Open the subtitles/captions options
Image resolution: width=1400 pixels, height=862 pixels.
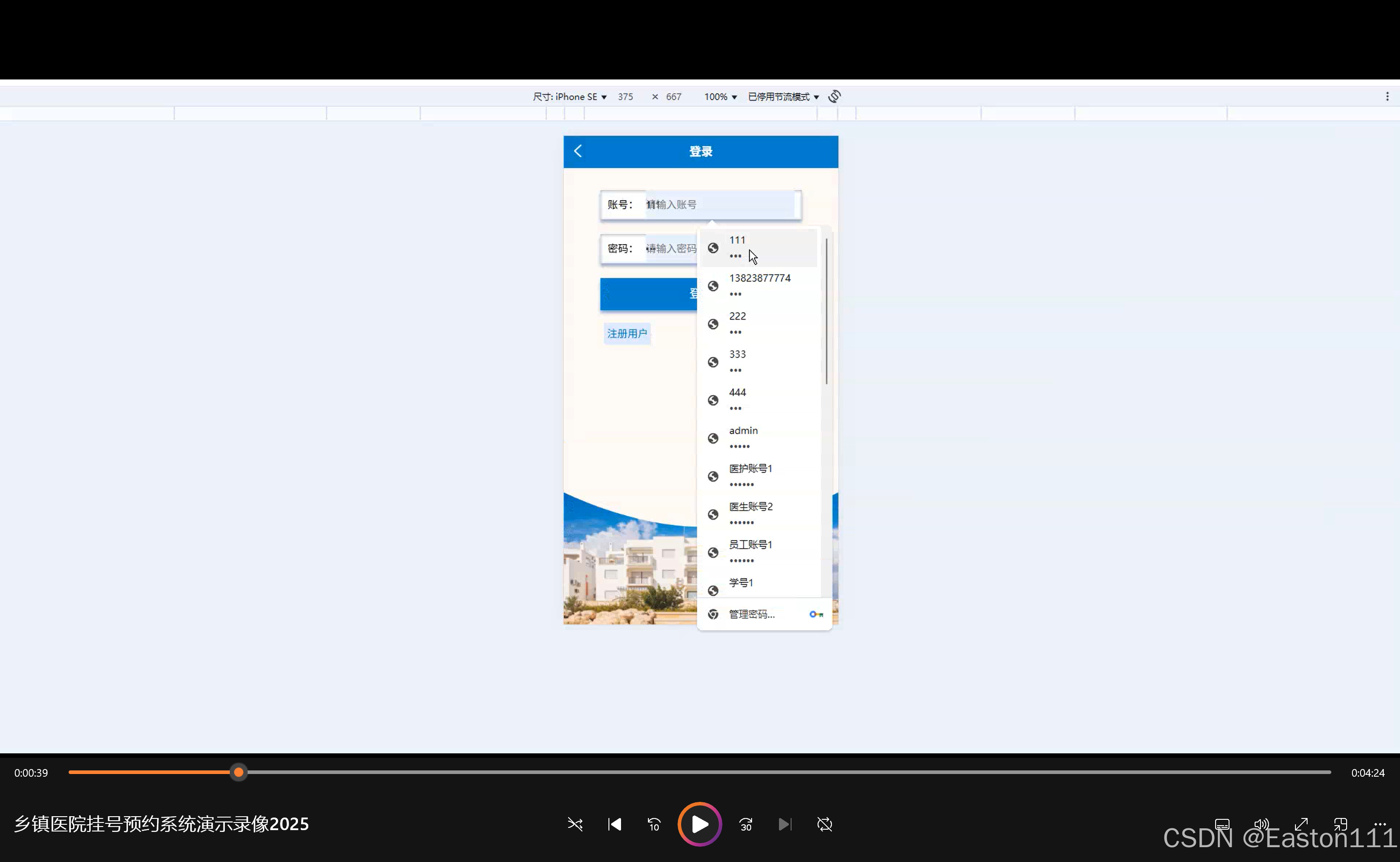point(1222,824)
